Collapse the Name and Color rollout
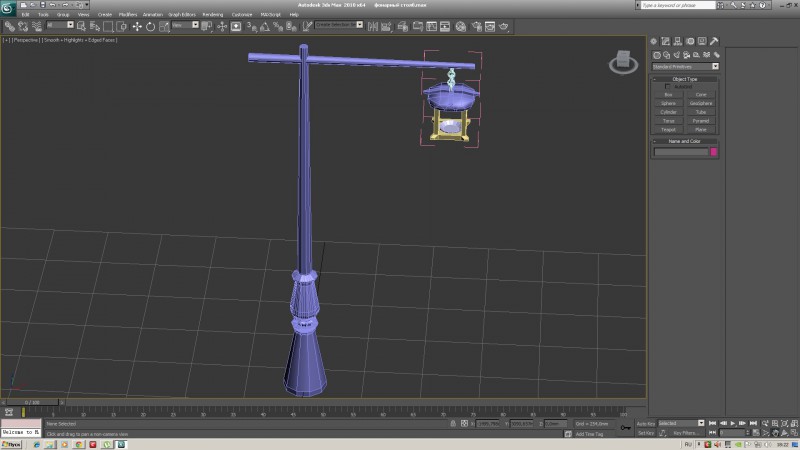This screenshot has width=800, height=450. click(685, 141)
